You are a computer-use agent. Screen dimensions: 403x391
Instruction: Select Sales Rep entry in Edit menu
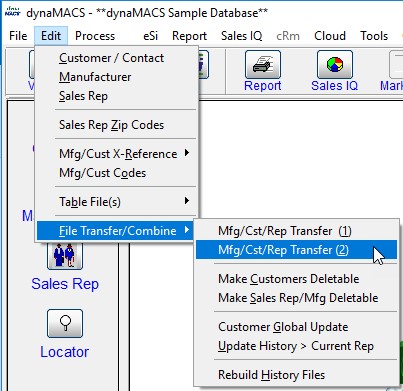coord(117,96)
